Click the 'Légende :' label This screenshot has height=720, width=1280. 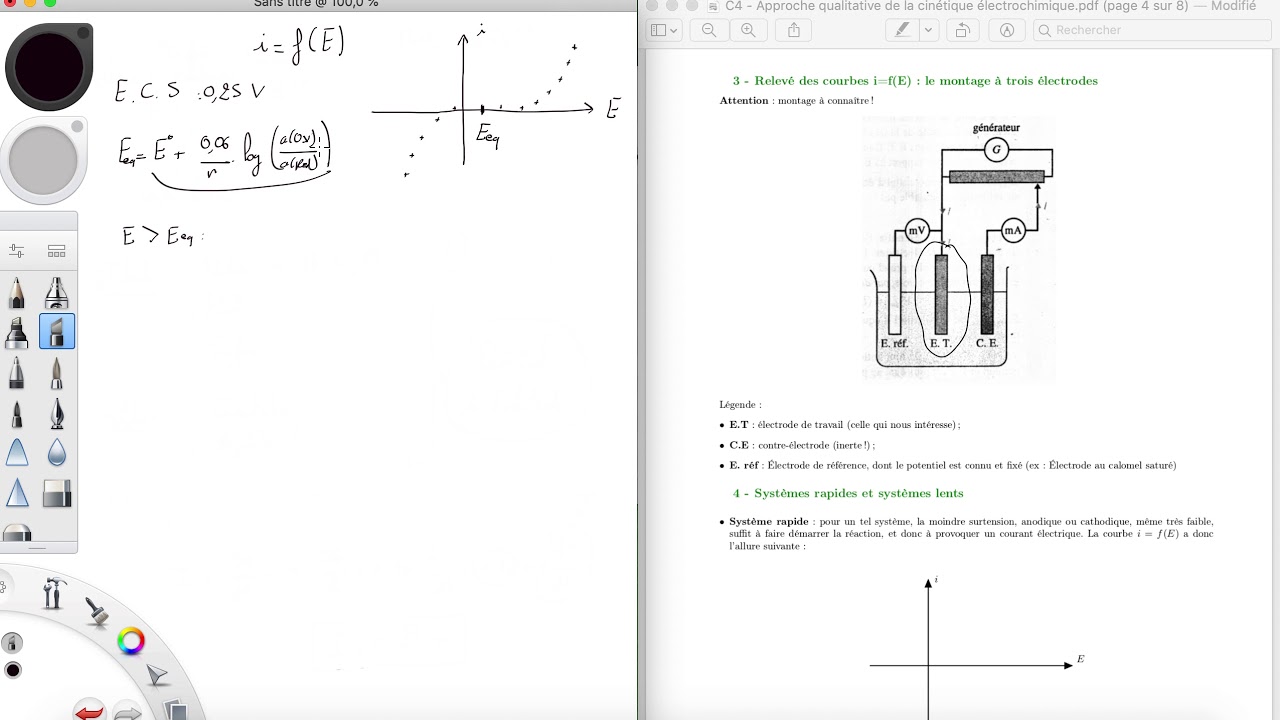[x=740, y=405]
